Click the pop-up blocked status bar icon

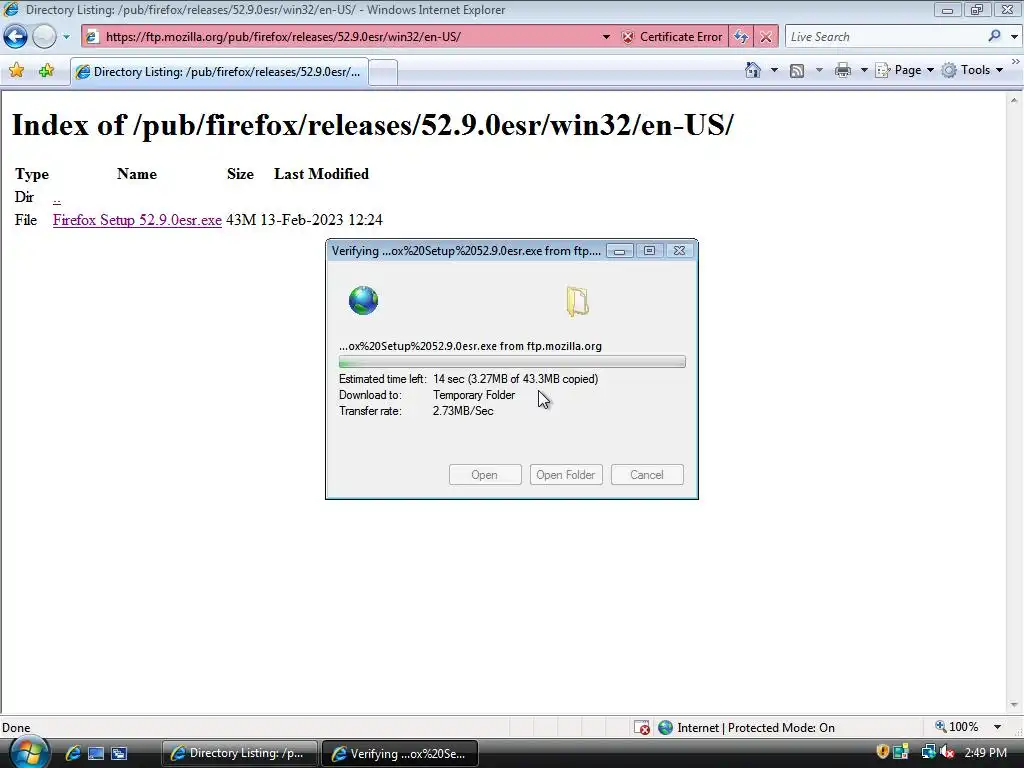coord(641,728)
